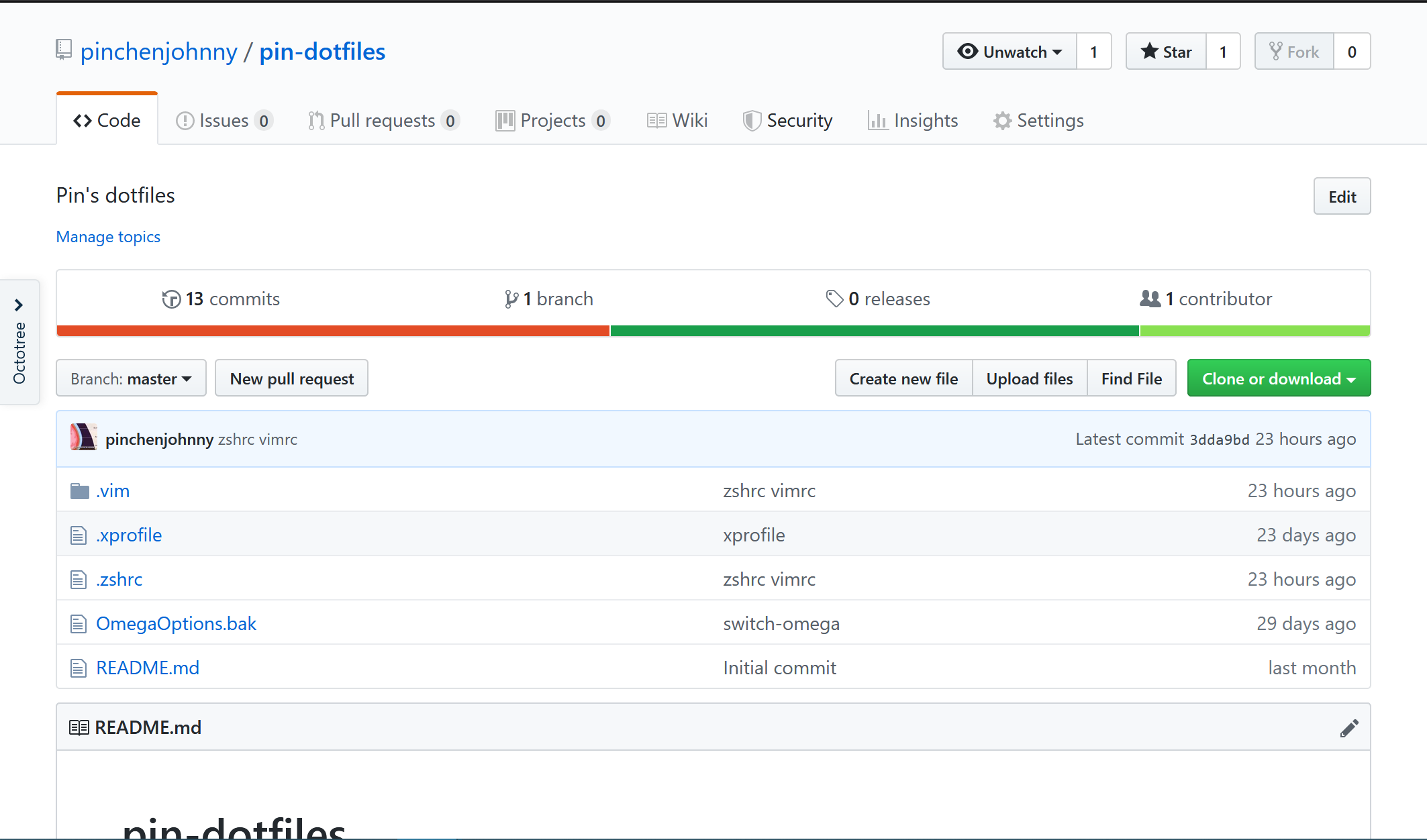Click the shield icon of the Security tab
The width and height of the screenshot is (1427, 840).
point(752,121)
